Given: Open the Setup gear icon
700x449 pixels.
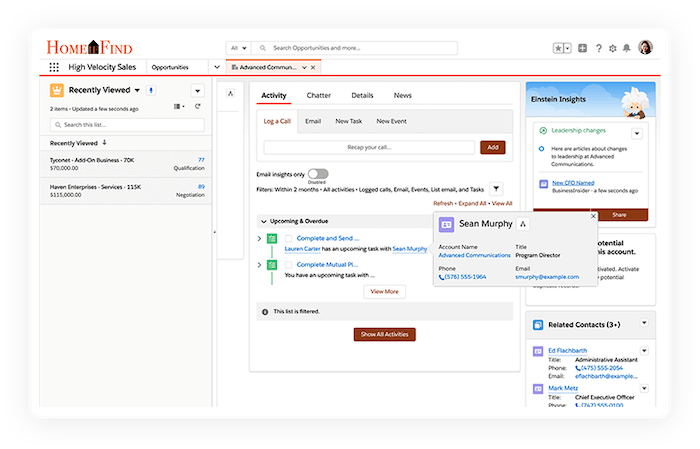Looking at the screenshot, I should point(612,48).
